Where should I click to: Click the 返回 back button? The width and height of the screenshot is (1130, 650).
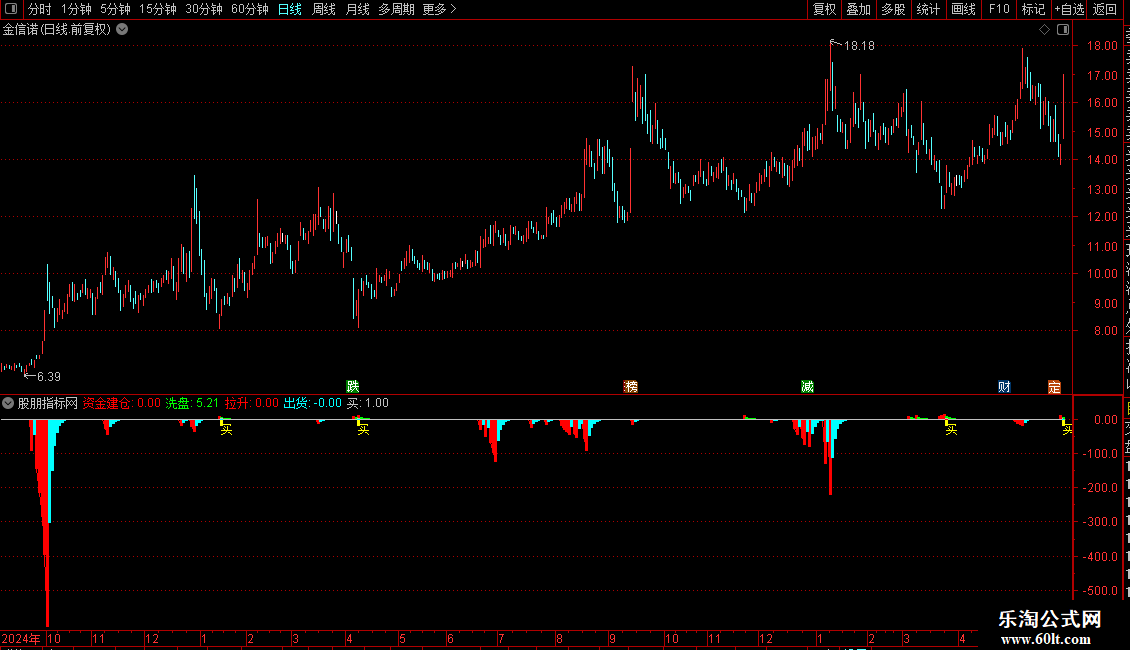tap(1104, 9)
